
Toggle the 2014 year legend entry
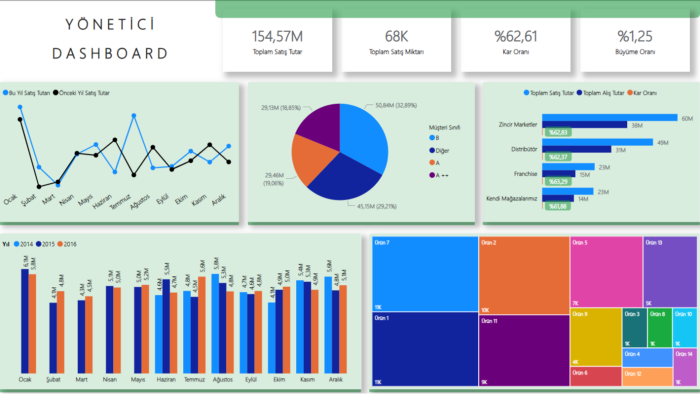23,244
